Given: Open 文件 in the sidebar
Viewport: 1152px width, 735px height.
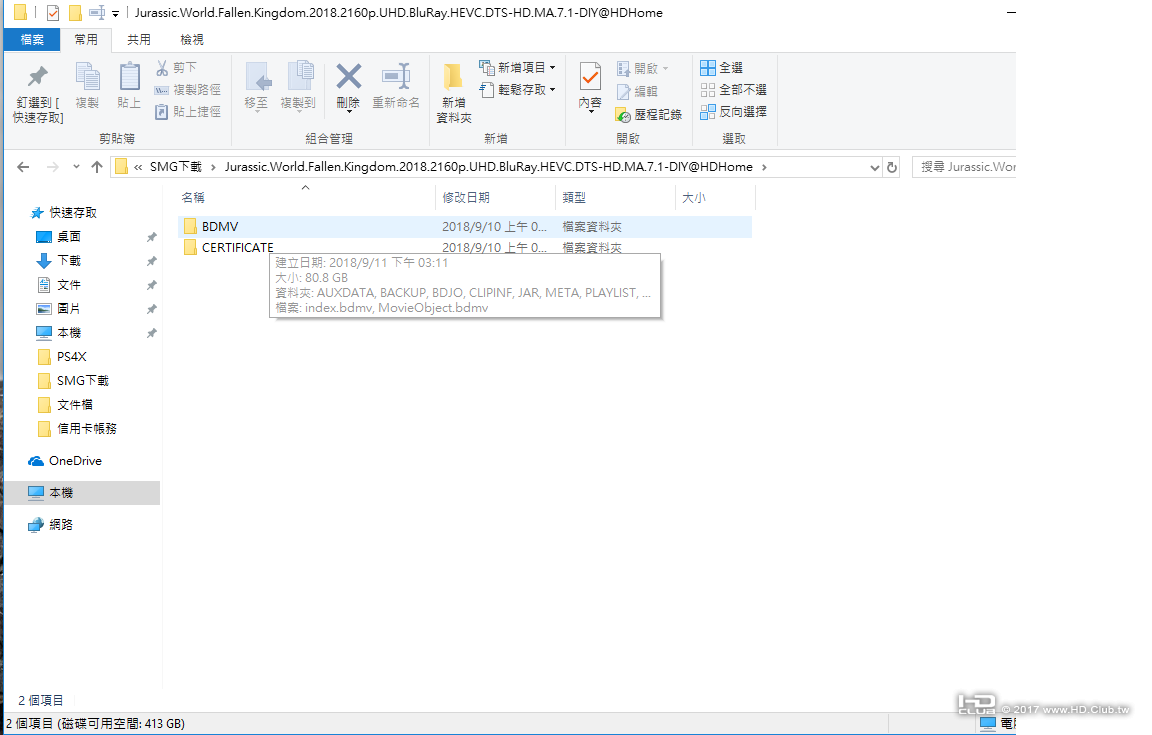Looking at the screenshot, I should click(x=69, y=285).
